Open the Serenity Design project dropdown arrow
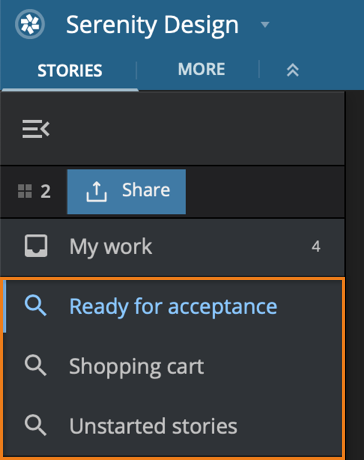This screenshot has height=460, width=364. 265,25
